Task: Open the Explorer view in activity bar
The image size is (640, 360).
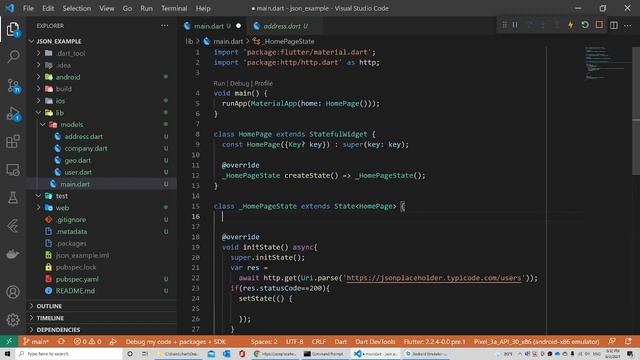Action: point(13,29)
